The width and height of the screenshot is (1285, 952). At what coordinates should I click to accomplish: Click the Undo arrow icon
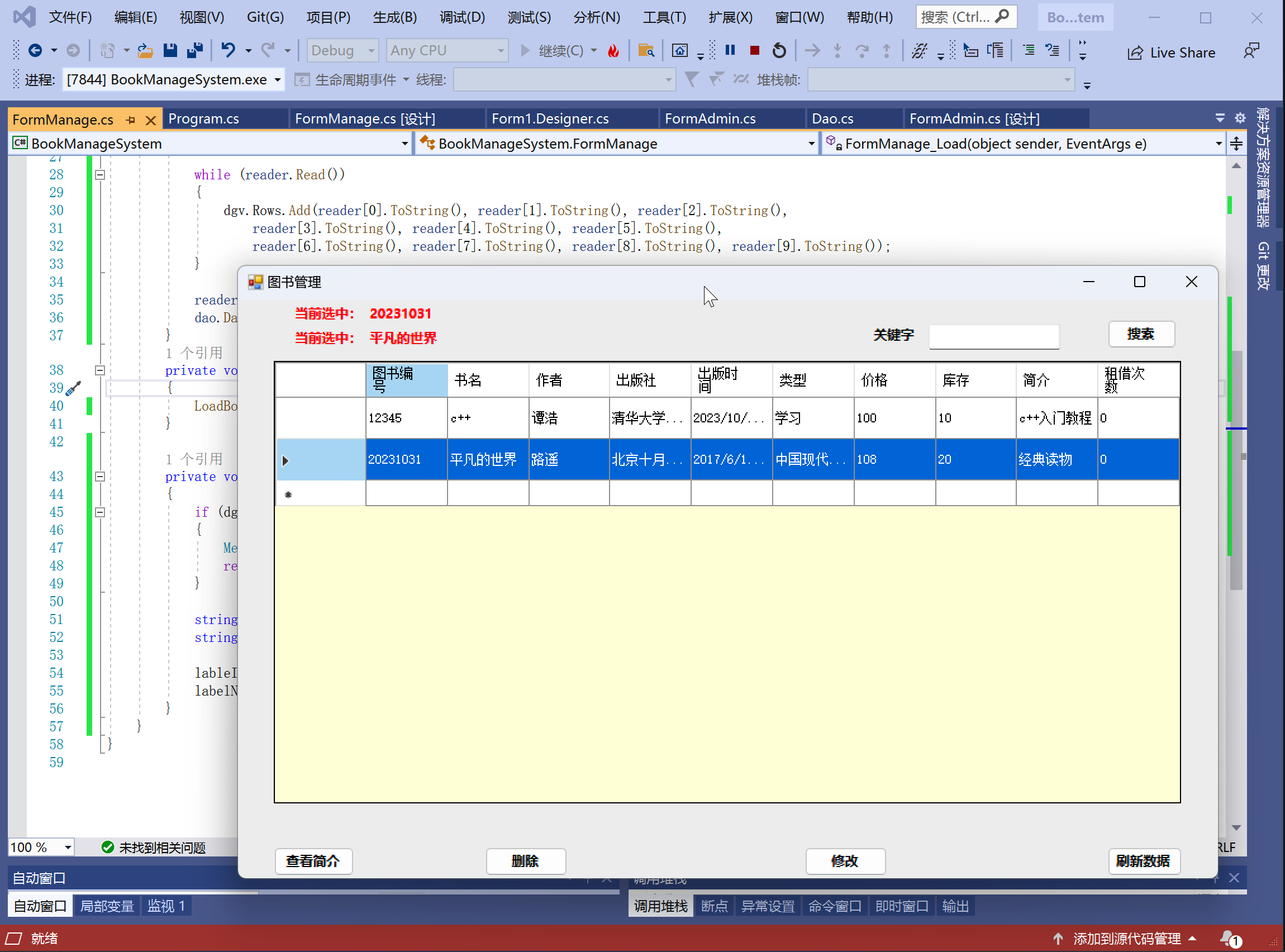coord(228,51)
